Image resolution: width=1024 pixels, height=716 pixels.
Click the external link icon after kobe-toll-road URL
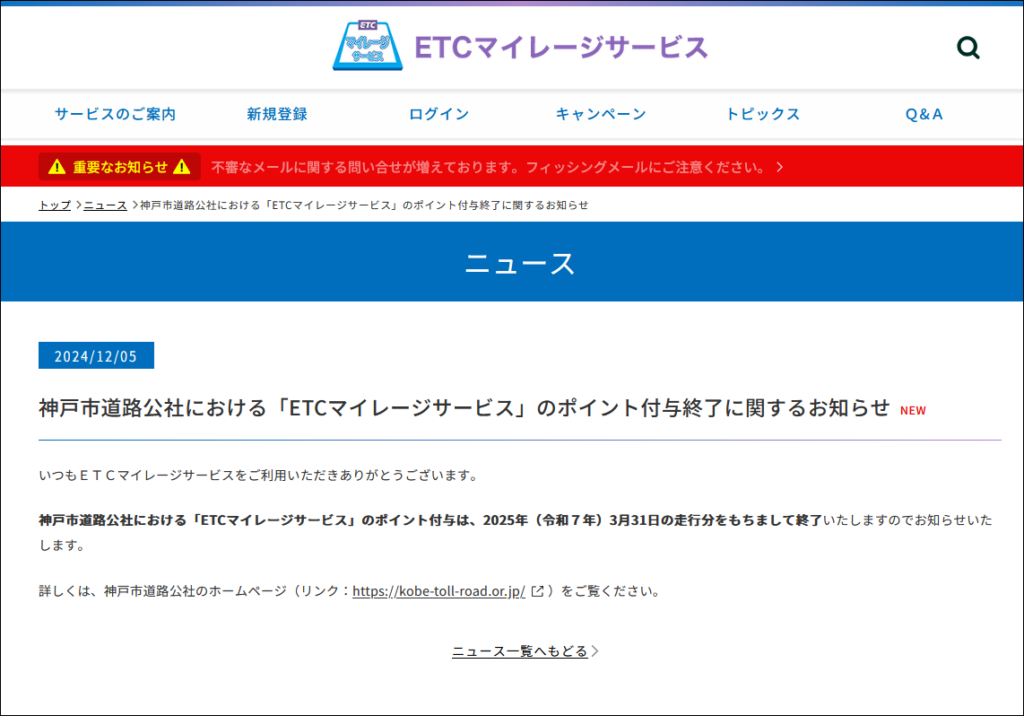click(x=537, y=591)
